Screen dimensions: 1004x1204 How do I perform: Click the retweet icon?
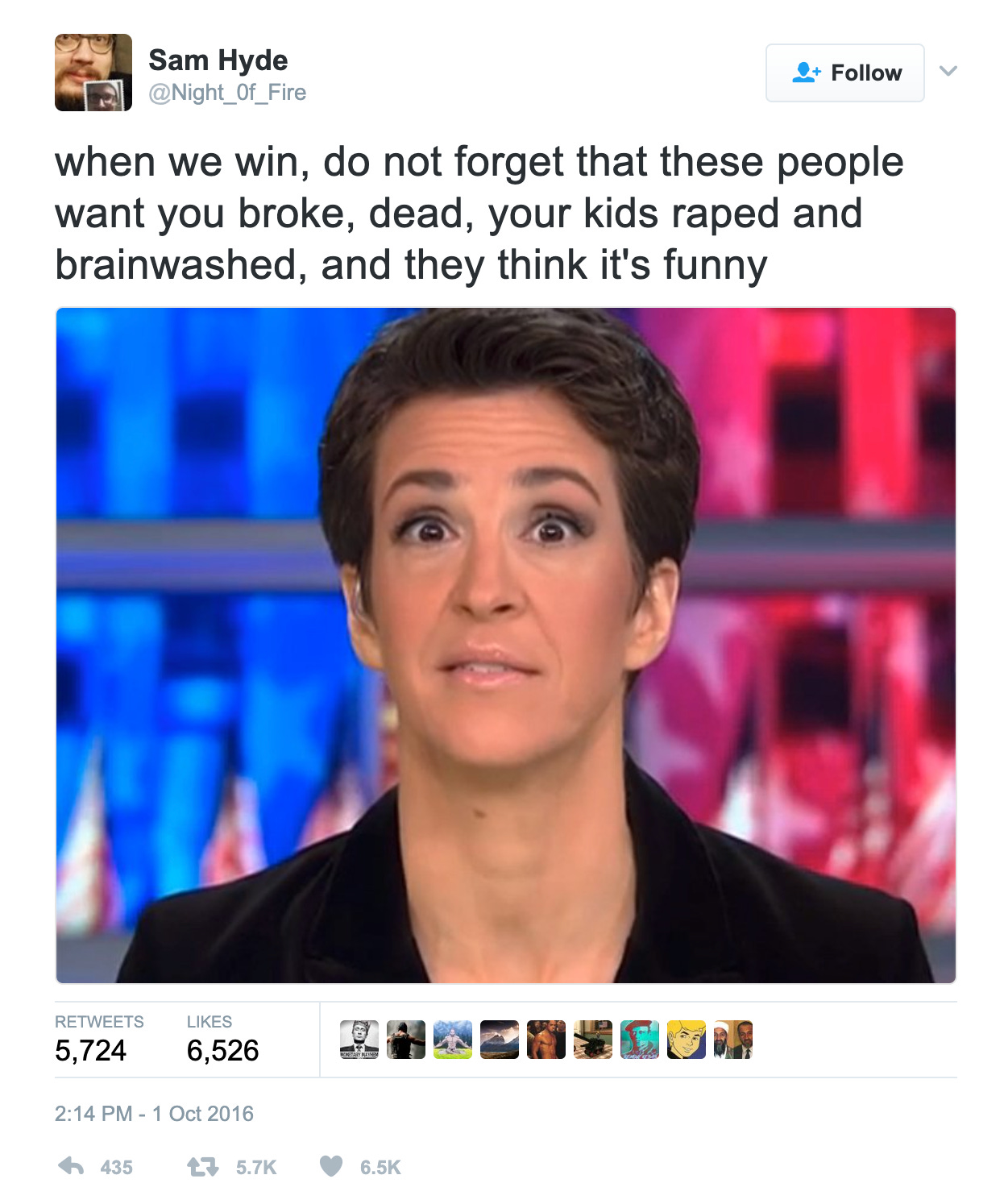(x=202, y=1166)
